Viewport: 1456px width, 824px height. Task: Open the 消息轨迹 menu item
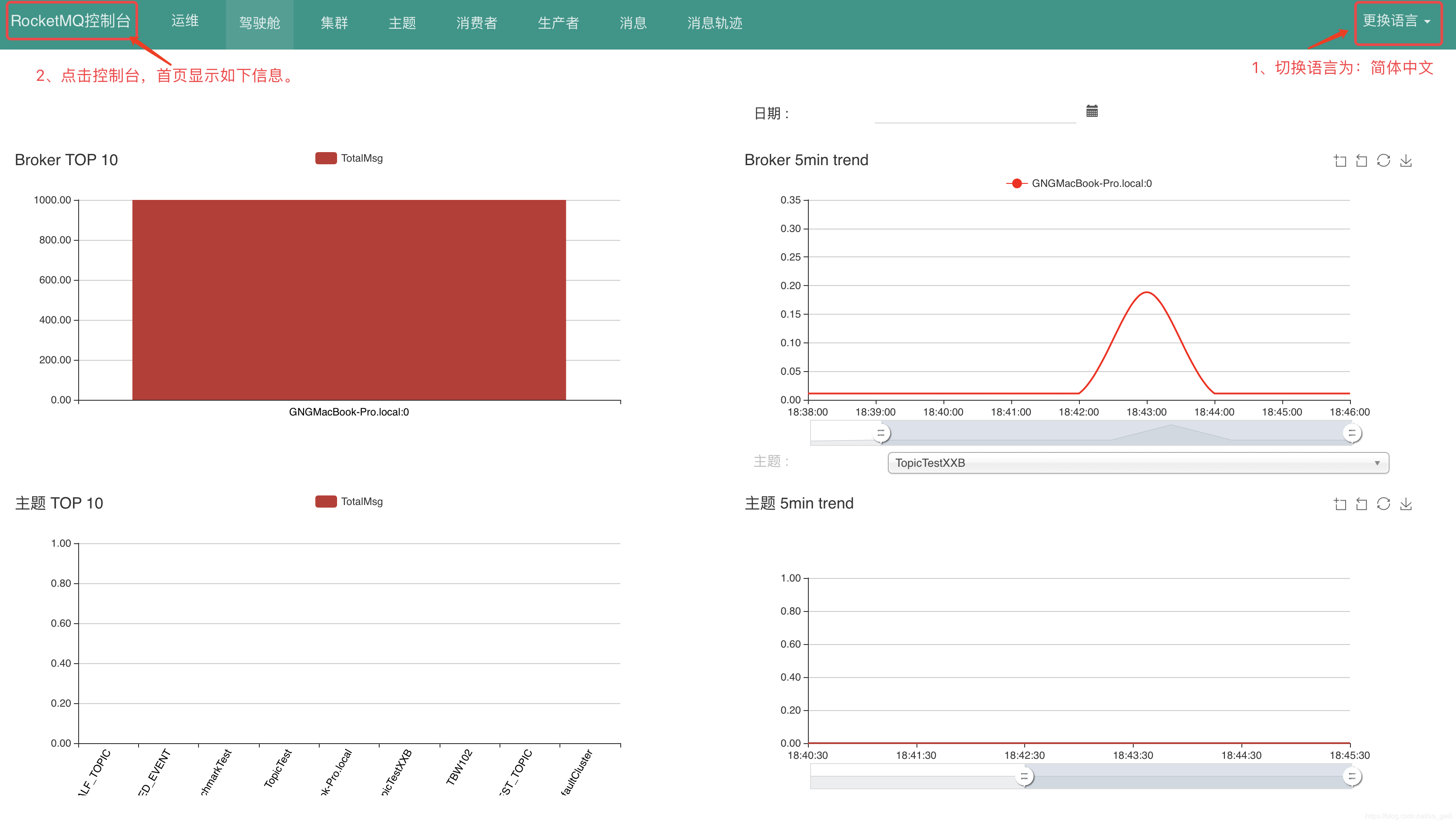pyautogui.click(x=715, y=23)
